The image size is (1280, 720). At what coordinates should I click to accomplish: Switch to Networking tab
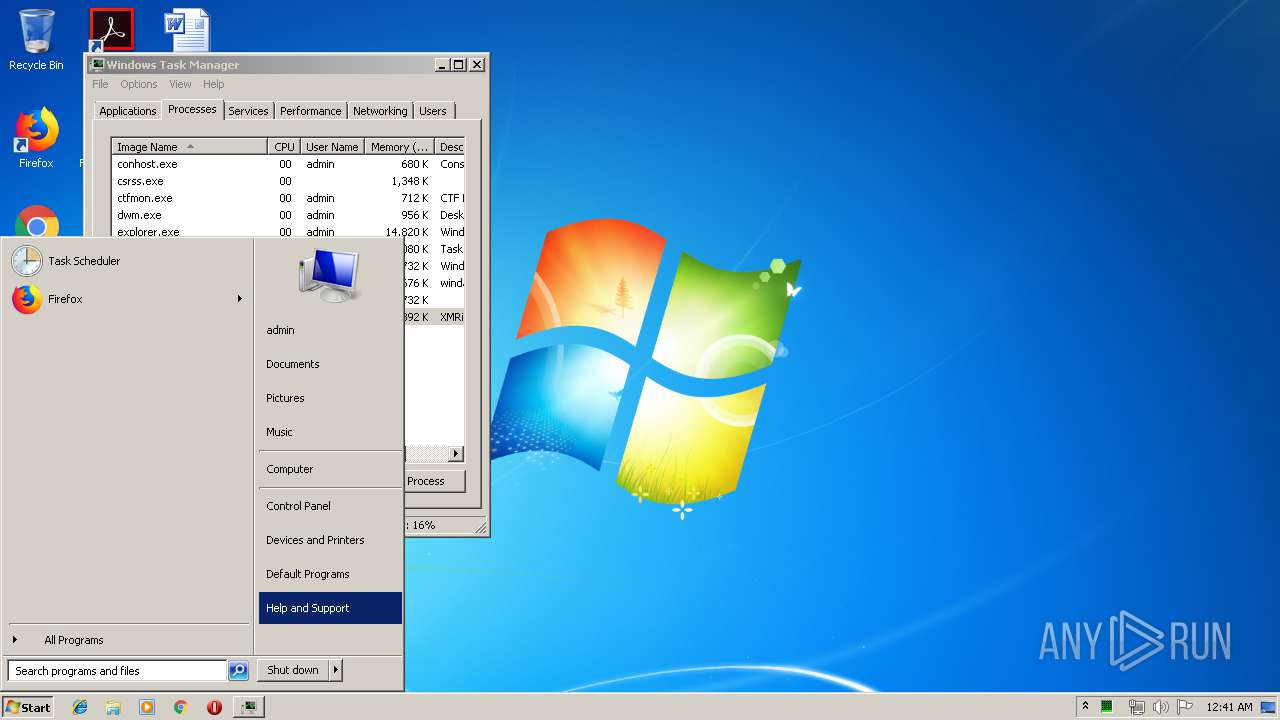[380, 111]
